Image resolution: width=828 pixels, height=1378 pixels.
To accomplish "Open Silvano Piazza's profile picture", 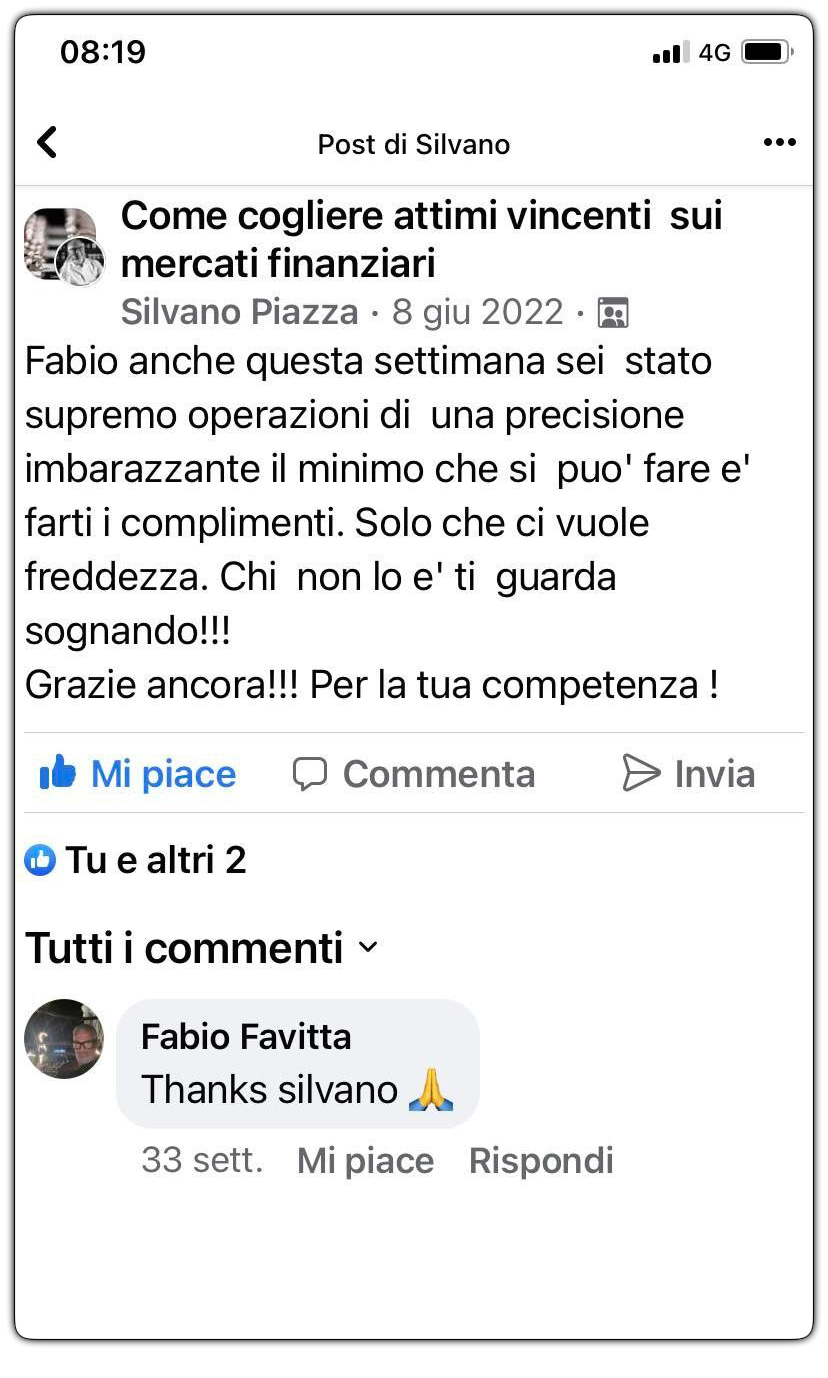I will click(x=65, y=245).
